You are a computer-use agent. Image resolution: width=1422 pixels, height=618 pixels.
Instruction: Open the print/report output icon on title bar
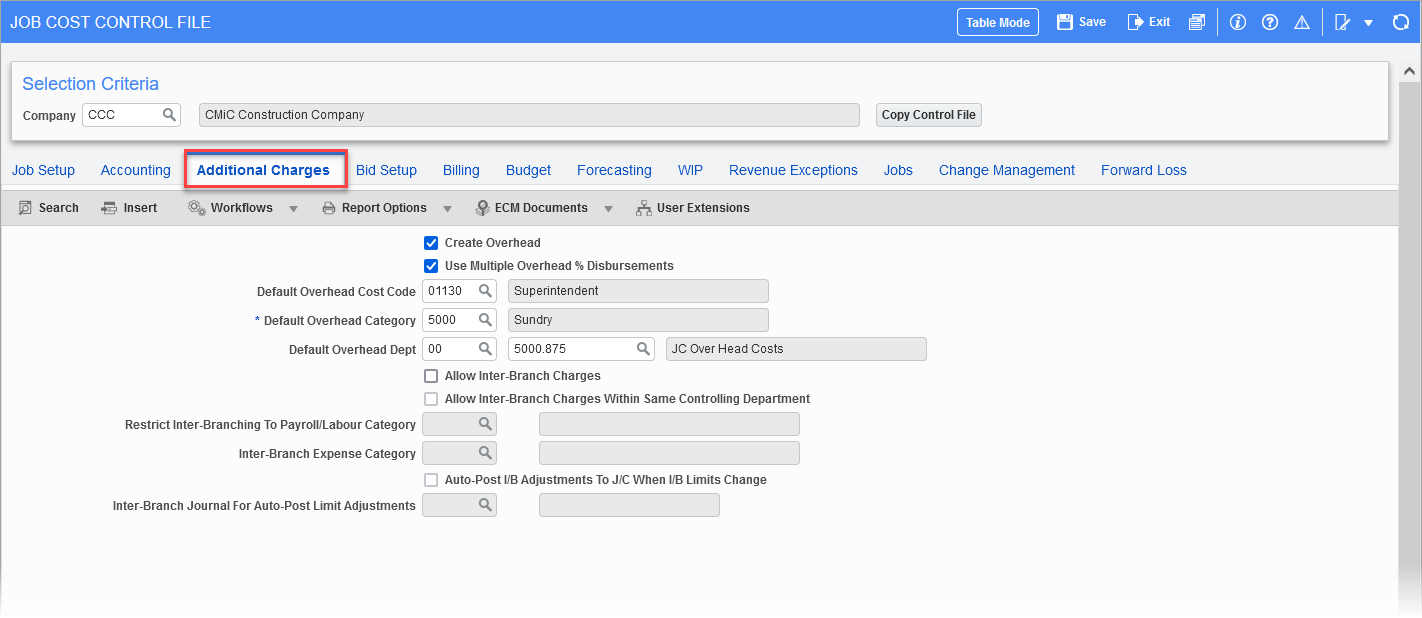coord(1197,21)
